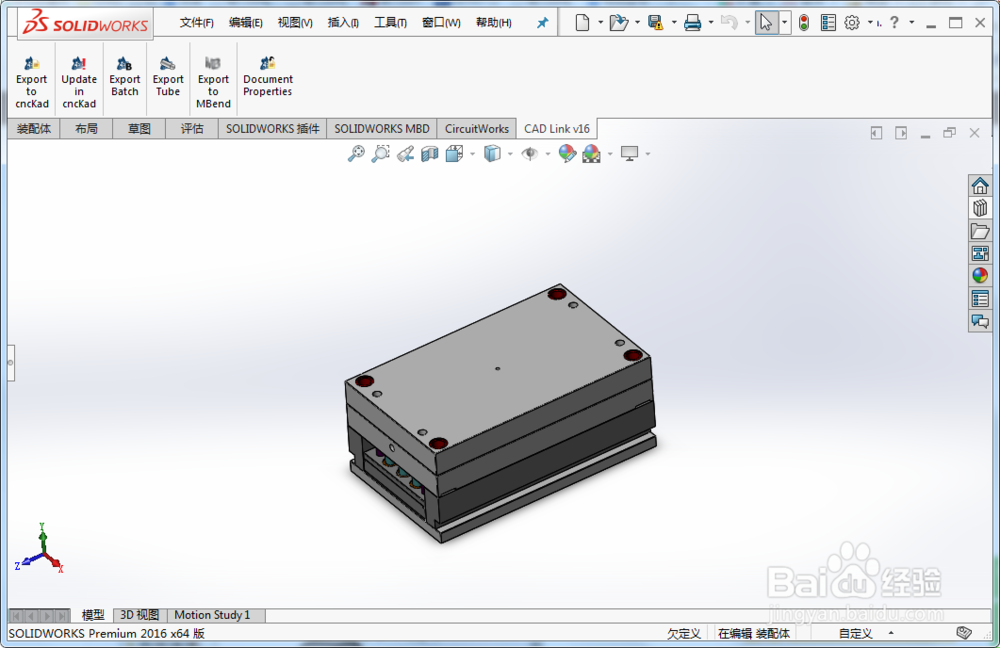Open the 工具(T) menu
The image size is (1000, 648).
point(390,23)
